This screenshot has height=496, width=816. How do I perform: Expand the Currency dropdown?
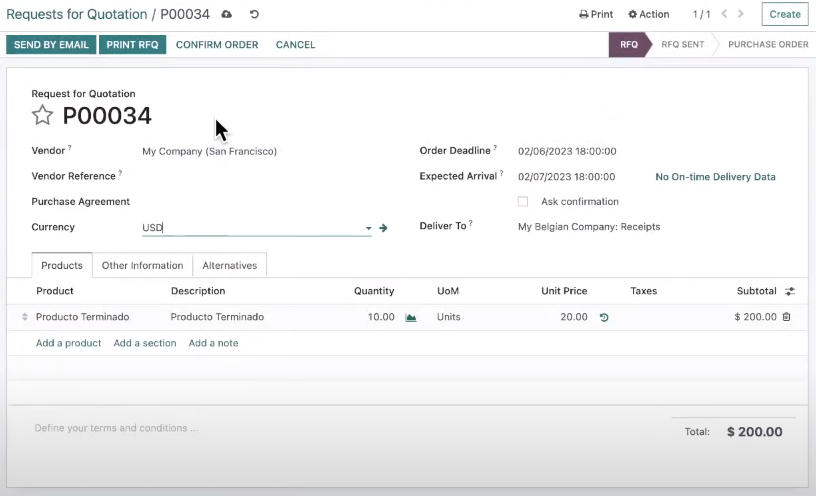(368, 228)
